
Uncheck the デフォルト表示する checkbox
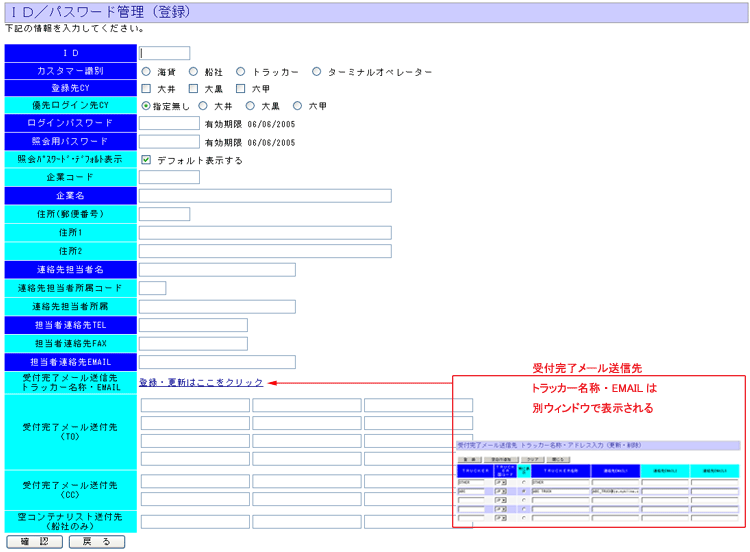[x=146, y=160]
